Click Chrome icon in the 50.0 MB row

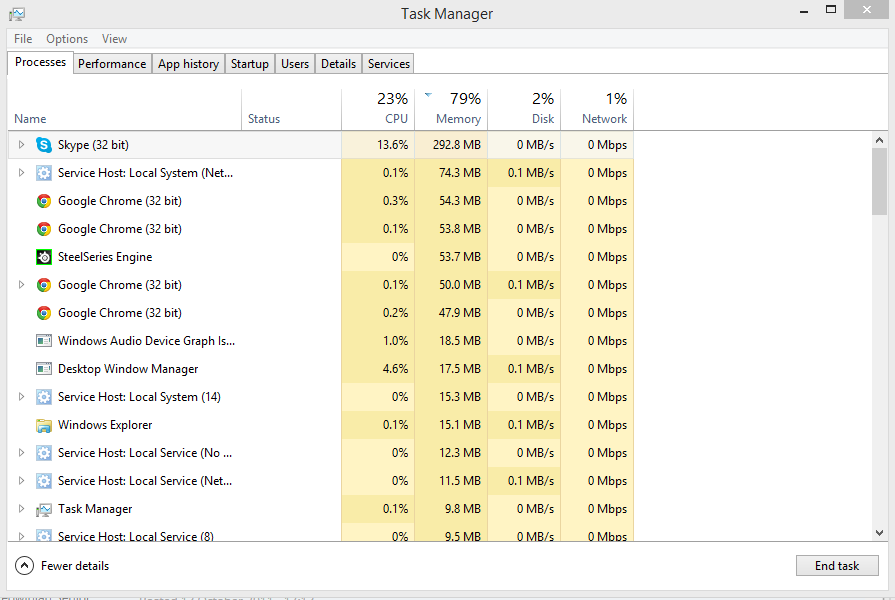44,285
